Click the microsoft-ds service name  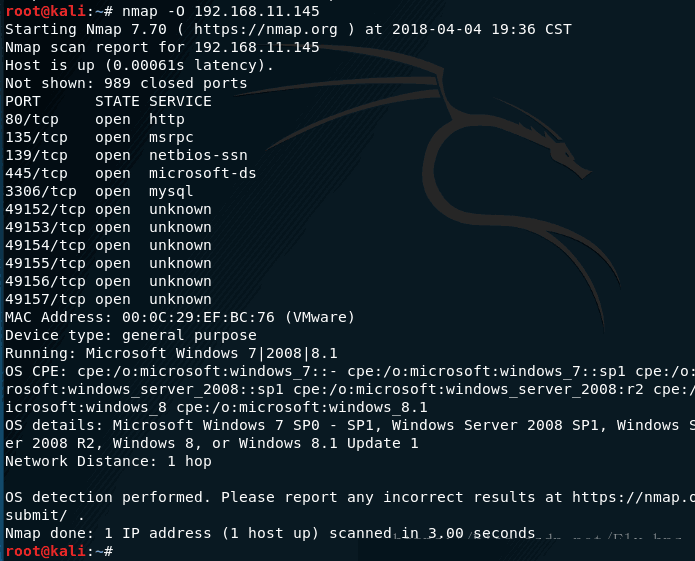(203, 174)
